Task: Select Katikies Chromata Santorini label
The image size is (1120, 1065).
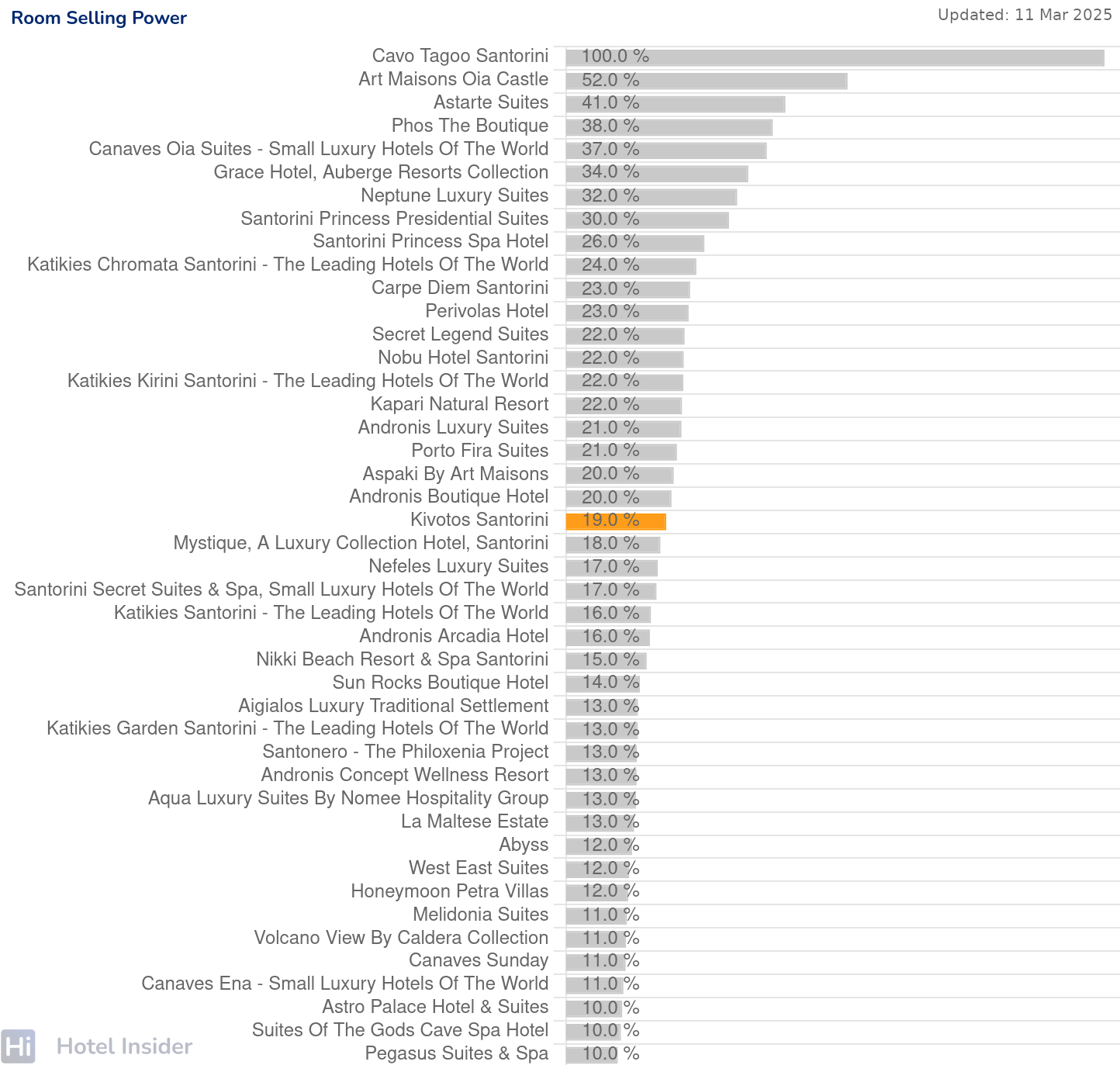Action: coord(288,265)
